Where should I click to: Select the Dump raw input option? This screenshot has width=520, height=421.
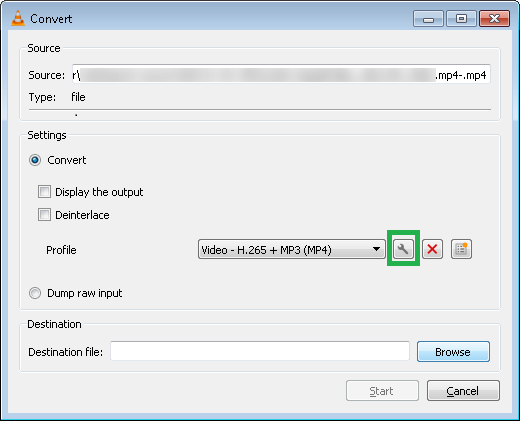point(35,293)
